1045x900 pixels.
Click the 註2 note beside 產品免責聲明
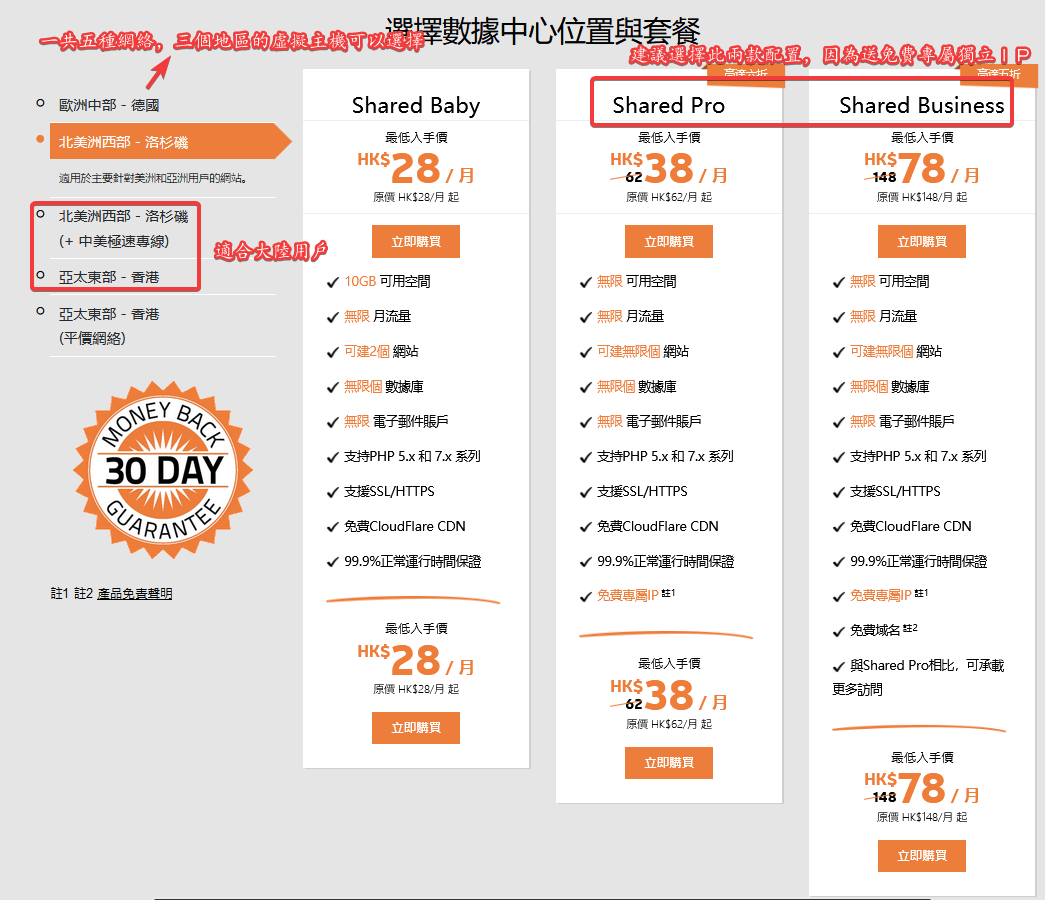click(83, 593)
